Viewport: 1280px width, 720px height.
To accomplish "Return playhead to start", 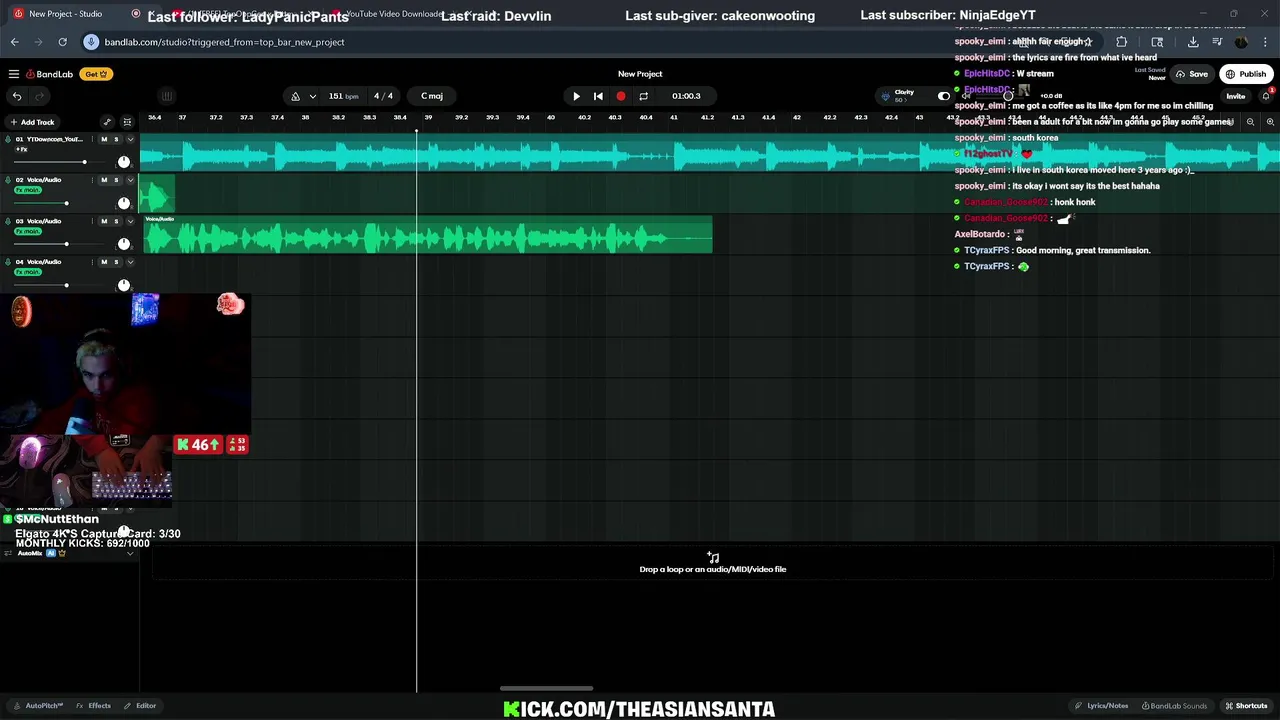I will [x=598, y=96].
